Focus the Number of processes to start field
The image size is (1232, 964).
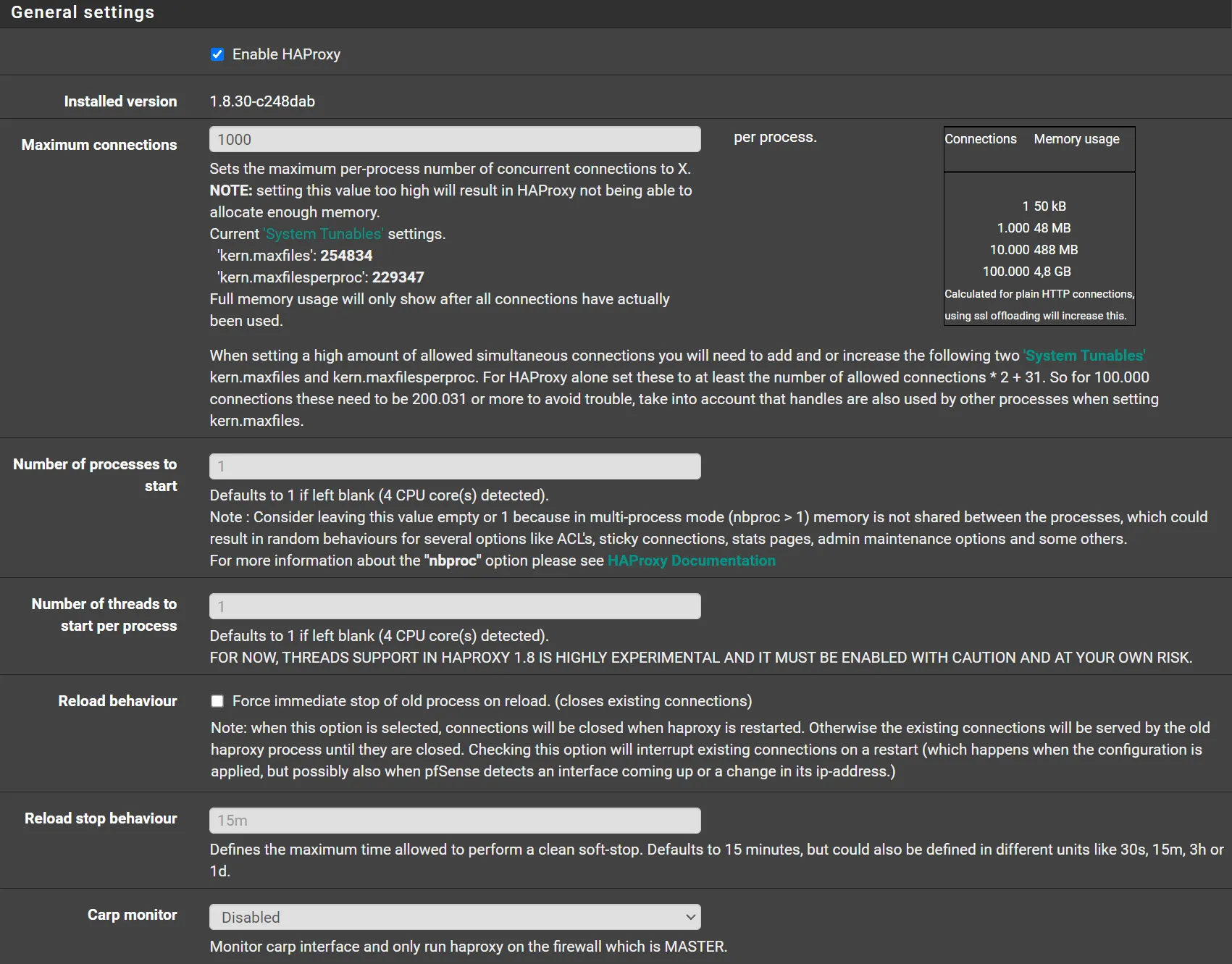(455, 466)
